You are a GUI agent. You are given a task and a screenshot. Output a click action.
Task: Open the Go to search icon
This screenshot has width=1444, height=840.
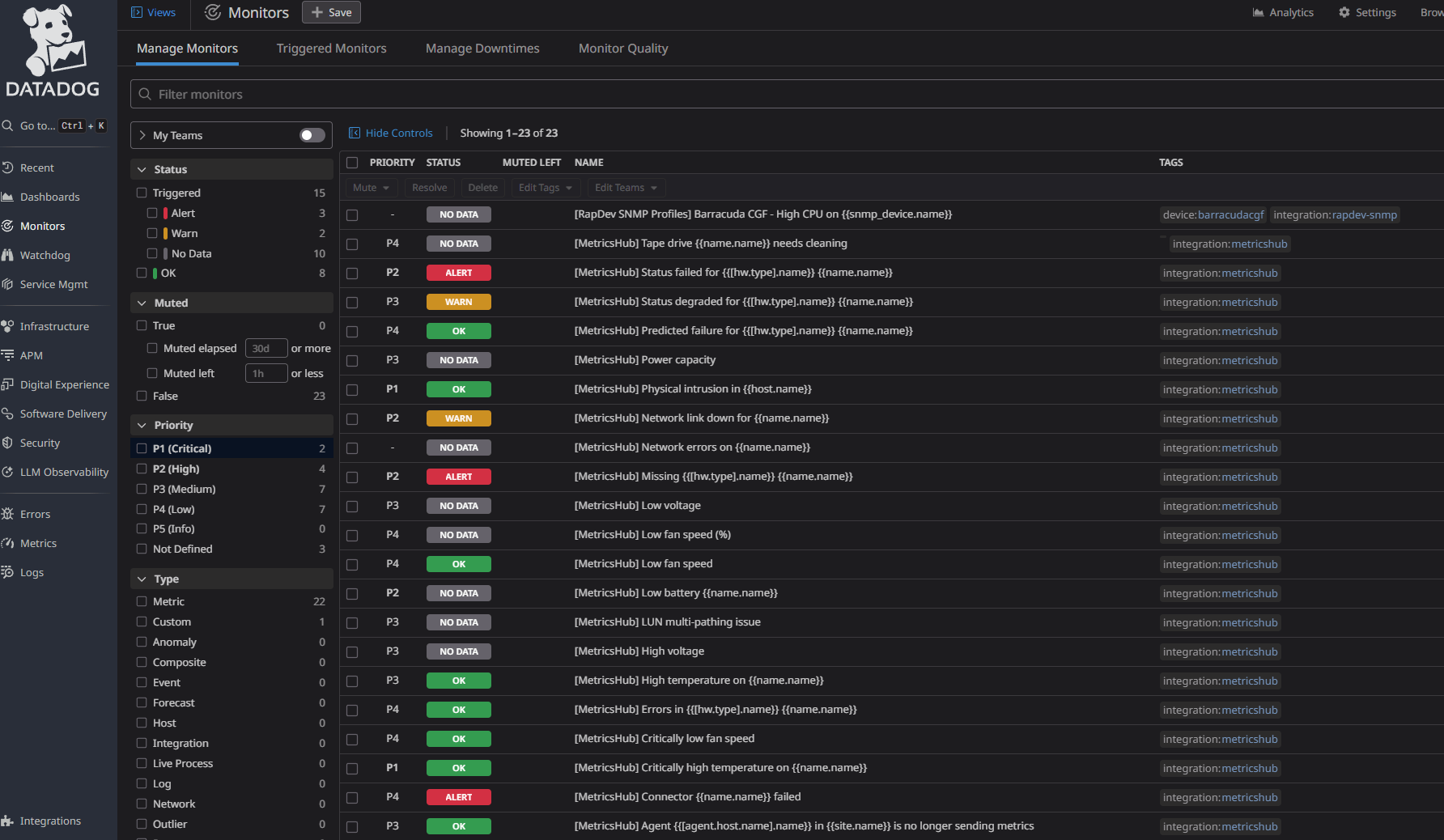(x=7, y=125)
